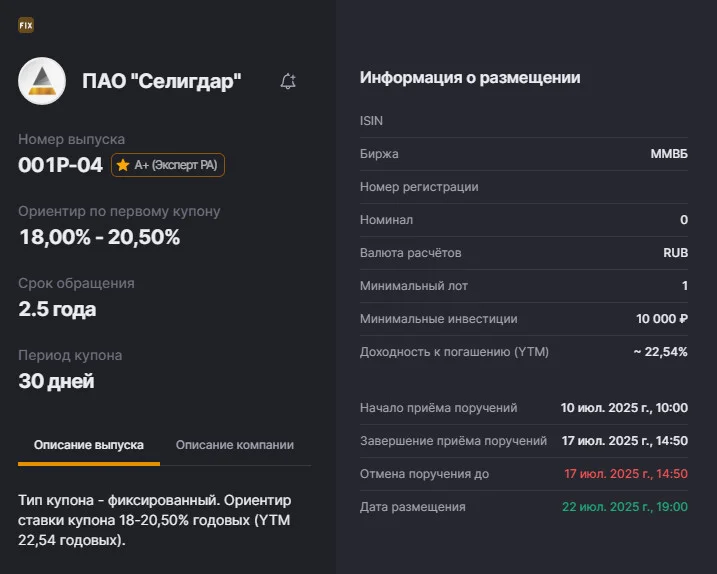
Task: Click the Селигдар company logo
Action: [42, 81]
